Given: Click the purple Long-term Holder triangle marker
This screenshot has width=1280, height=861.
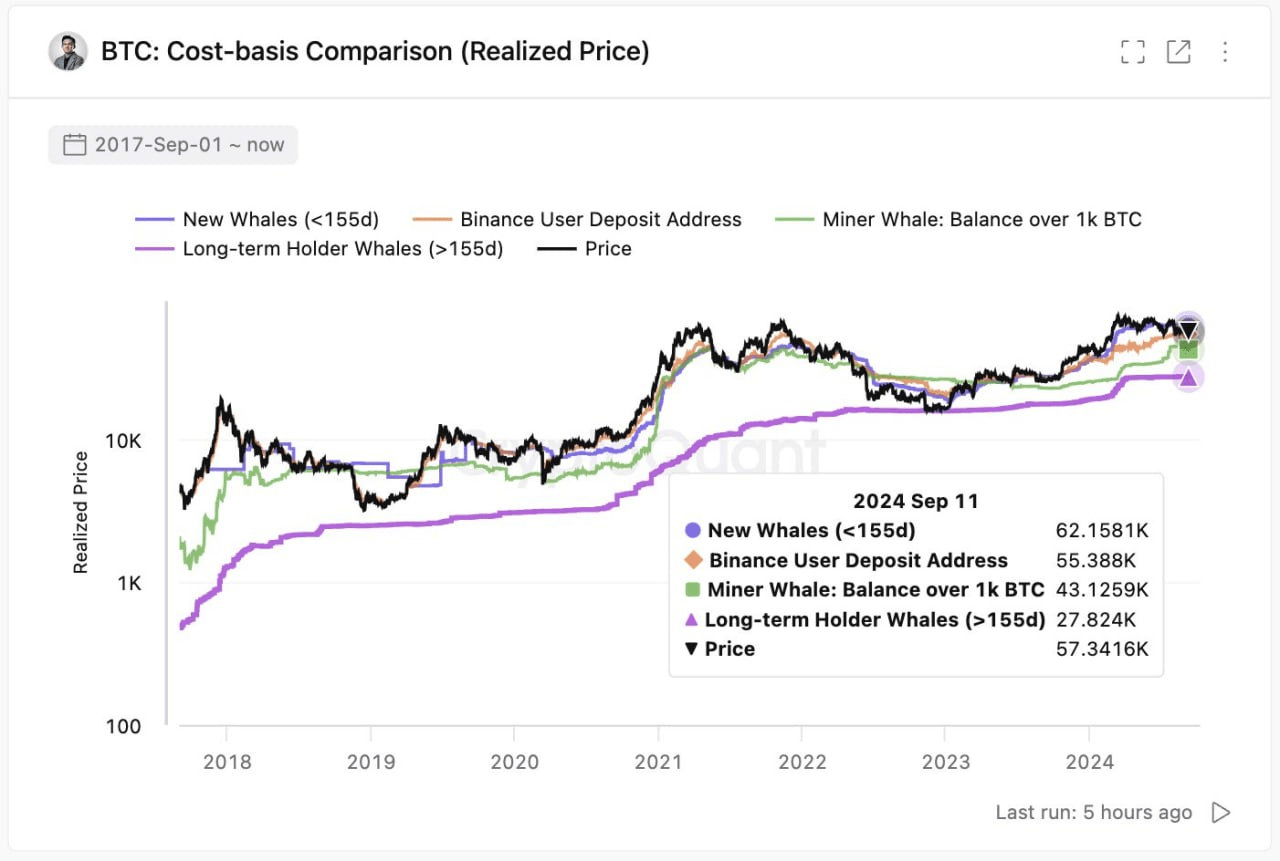Looking at the screenshot, I should pyautogui.click(x=1188, y=377).
